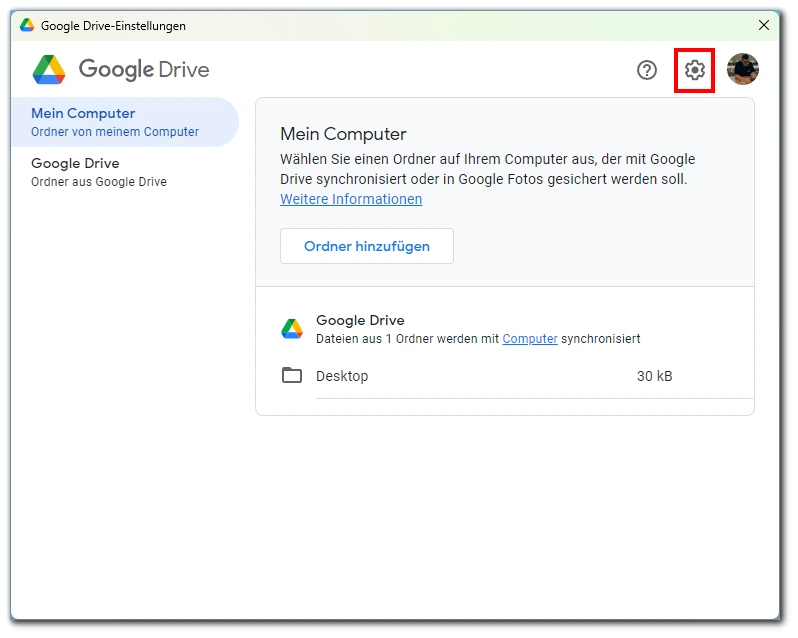This screenshot has height=638, width=798.
Task: Click the Drive icon in title bar
Action: 27,25
